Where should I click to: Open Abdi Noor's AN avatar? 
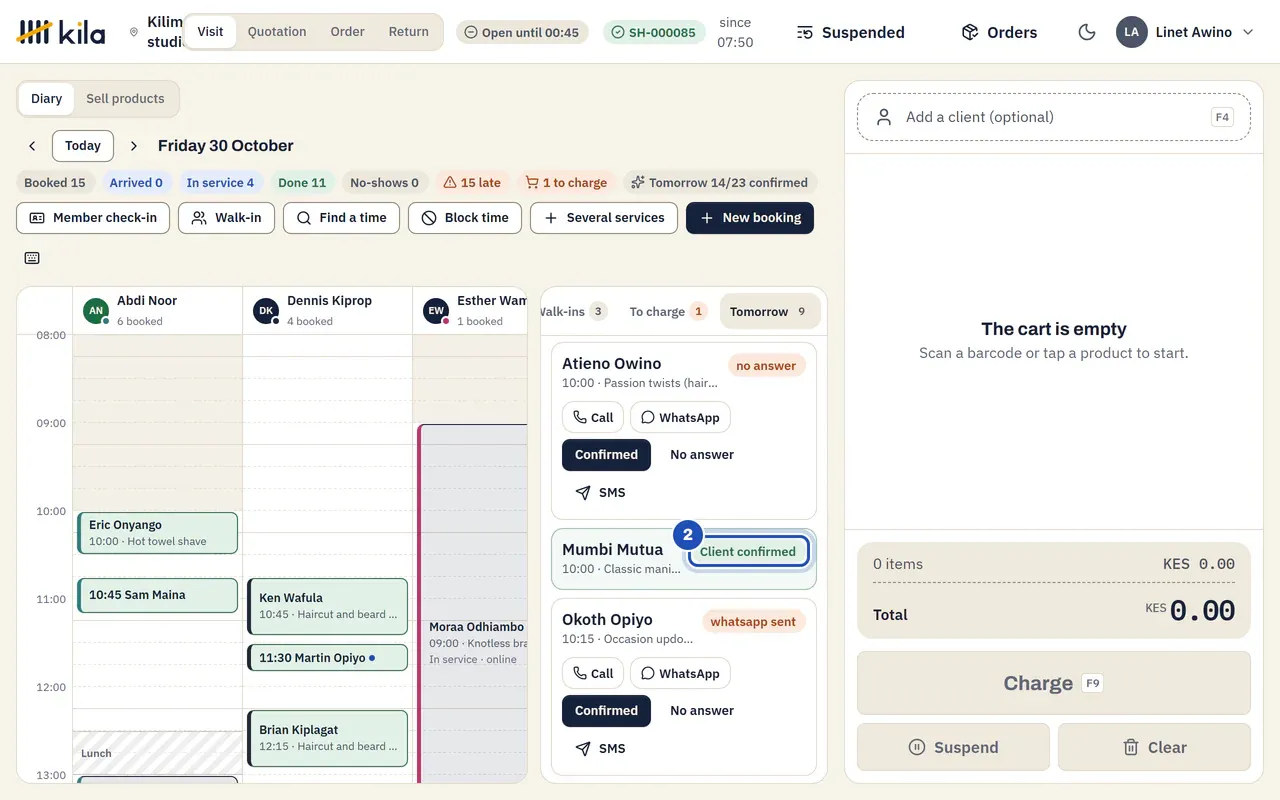tap(96, 311)
